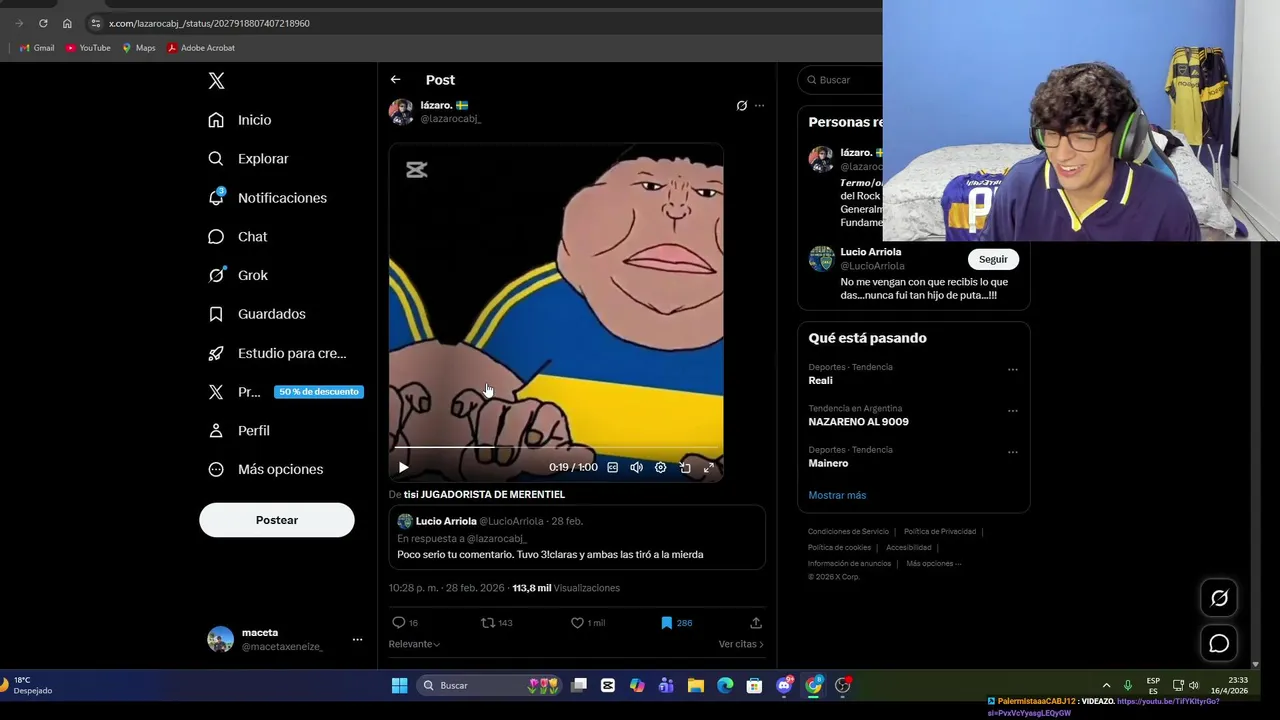The height and width of the screenshot is (720, 1280).
Task: Open Ver citas link
Action: tap(741, 644)
